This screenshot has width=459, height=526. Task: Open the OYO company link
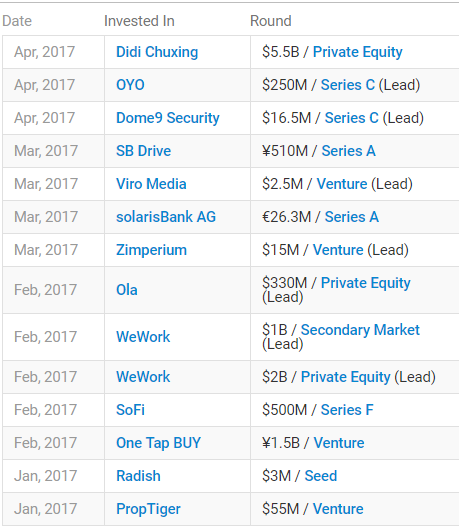point(130,85)
